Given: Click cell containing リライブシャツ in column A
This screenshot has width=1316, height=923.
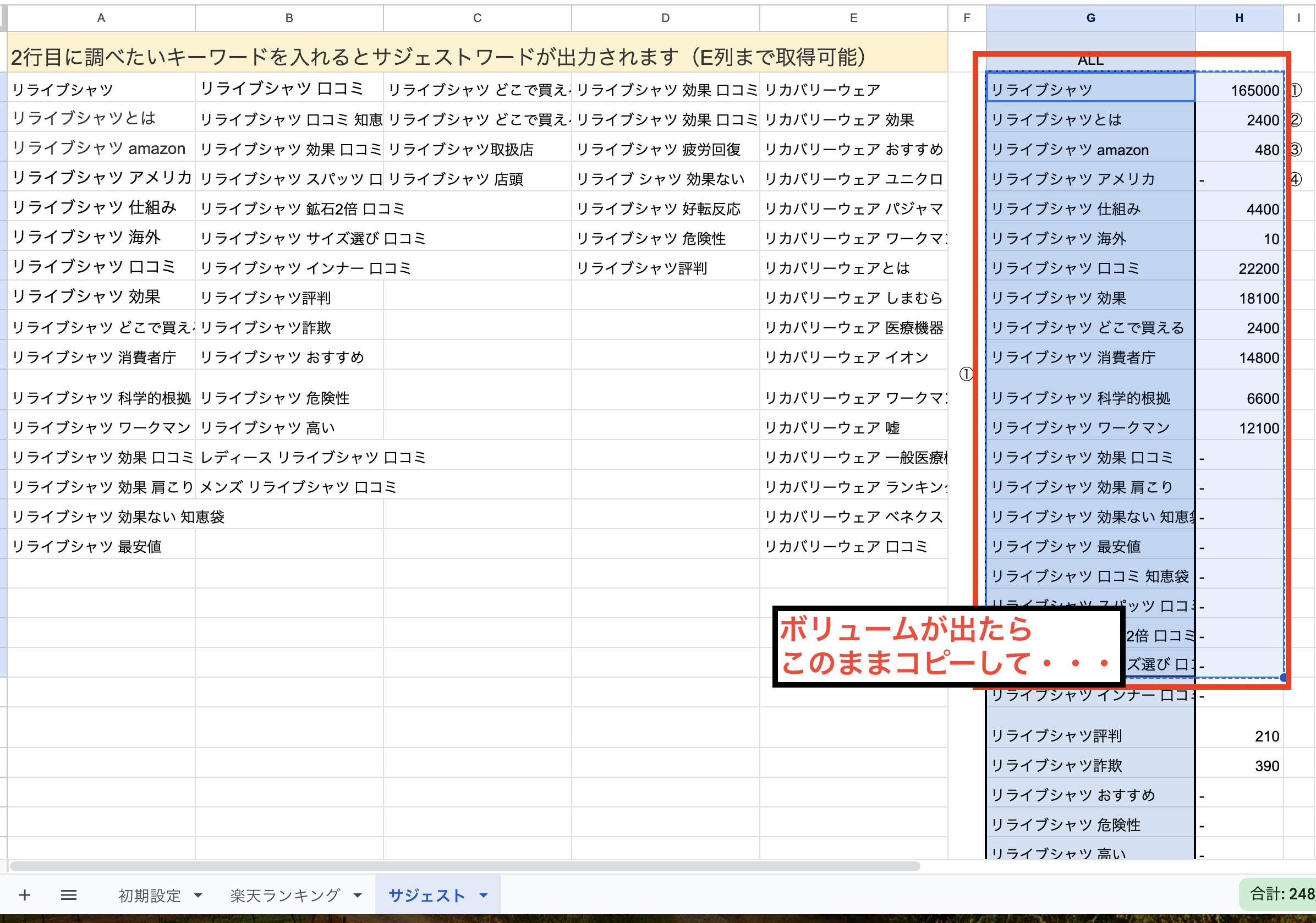Looking at the screenshot, I should (63, 89).
